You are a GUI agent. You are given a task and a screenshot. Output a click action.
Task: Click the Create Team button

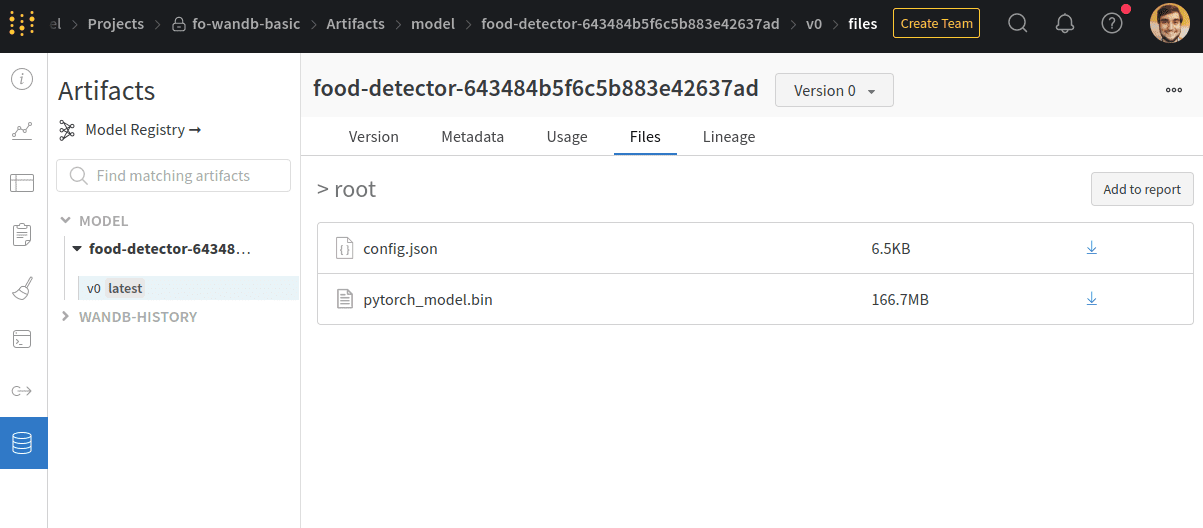tap(935, 23)
